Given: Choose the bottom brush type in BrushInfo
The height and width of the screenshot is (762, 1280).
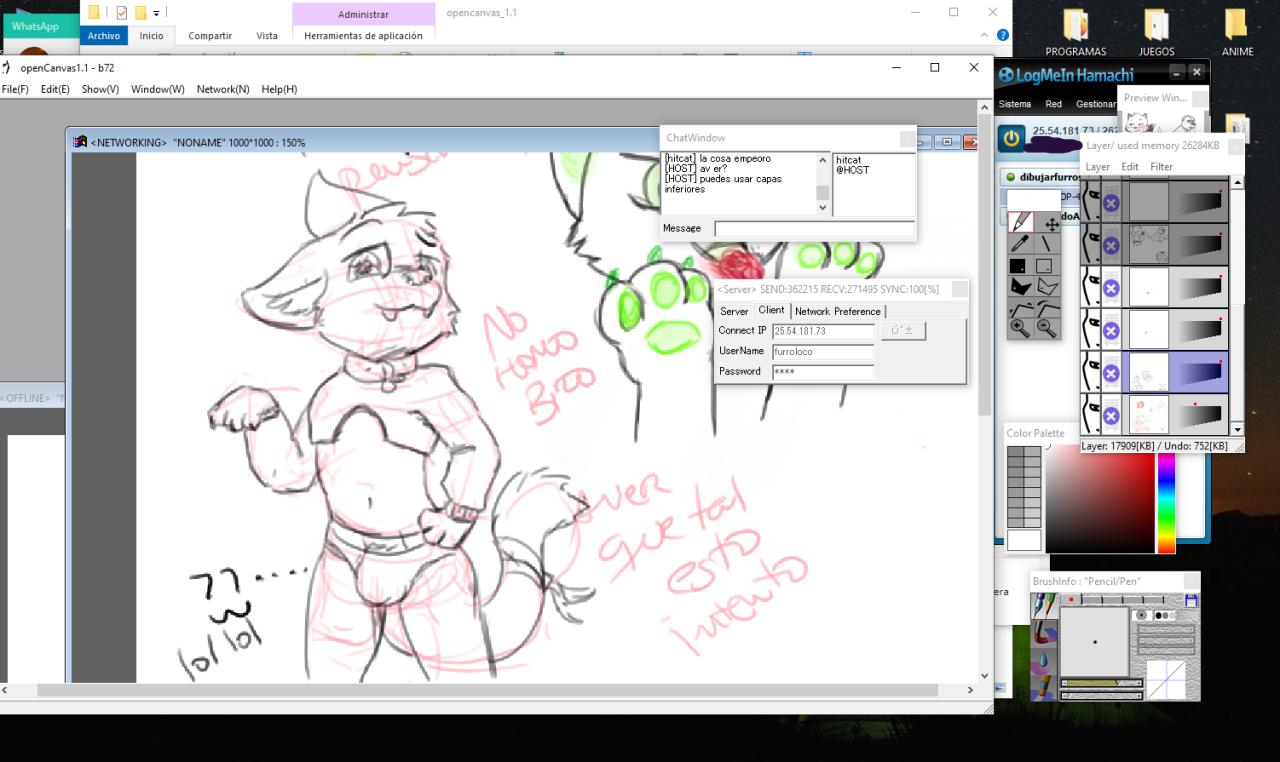Looking at the screenshot, I should (1043, 686).
